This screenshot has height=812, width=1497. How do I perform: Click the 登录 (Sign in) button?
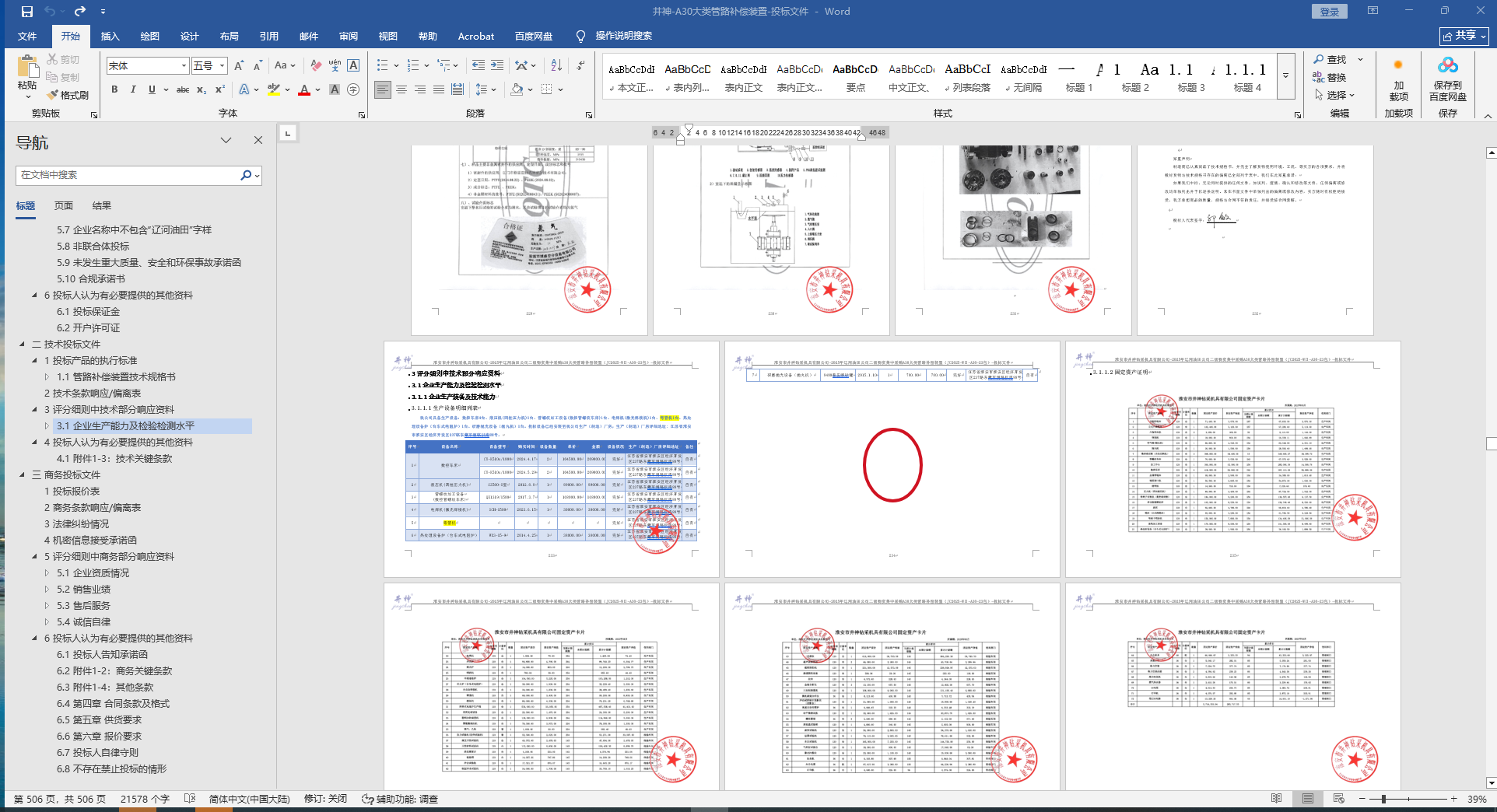click(x=1330, y=12)
